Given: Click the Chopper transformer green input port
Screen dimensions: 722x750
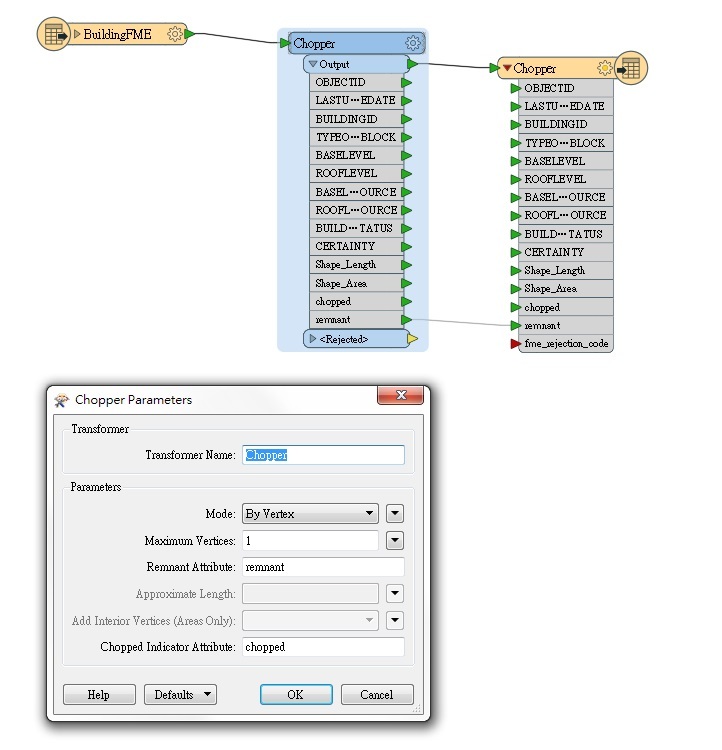Looking at the screenshot, I should [285, 43].
